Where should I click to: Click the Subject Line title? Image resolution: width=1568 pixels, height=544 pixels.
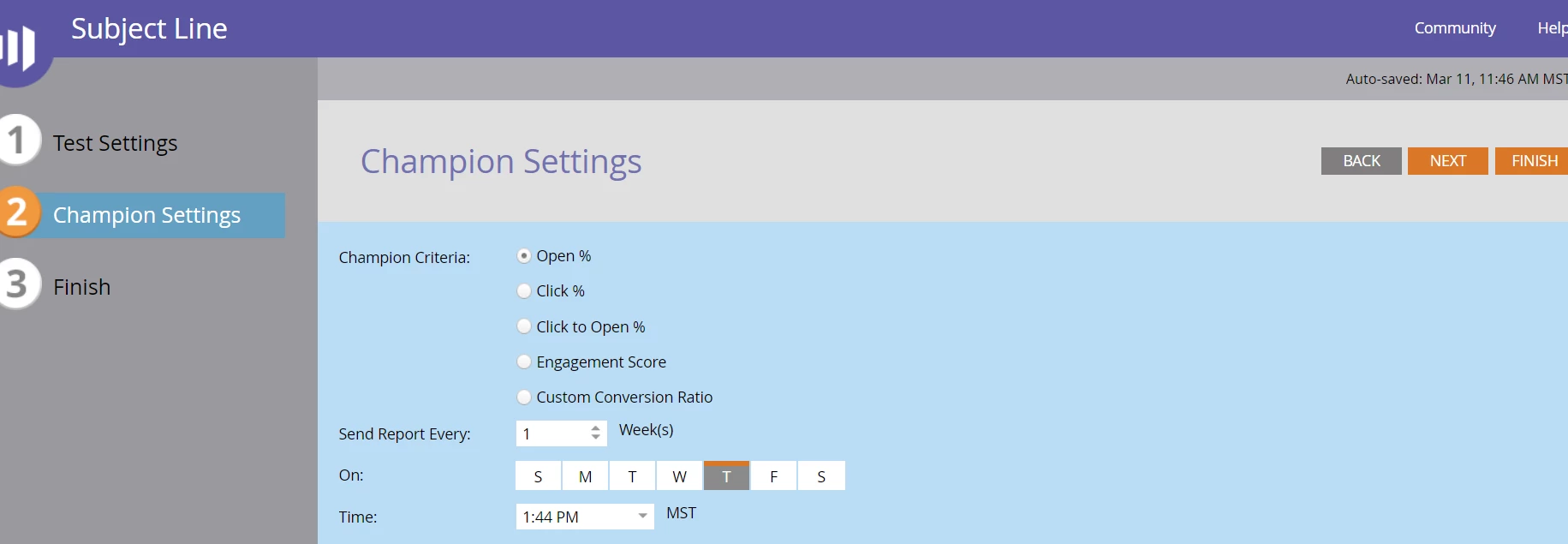tap(149, 29)
